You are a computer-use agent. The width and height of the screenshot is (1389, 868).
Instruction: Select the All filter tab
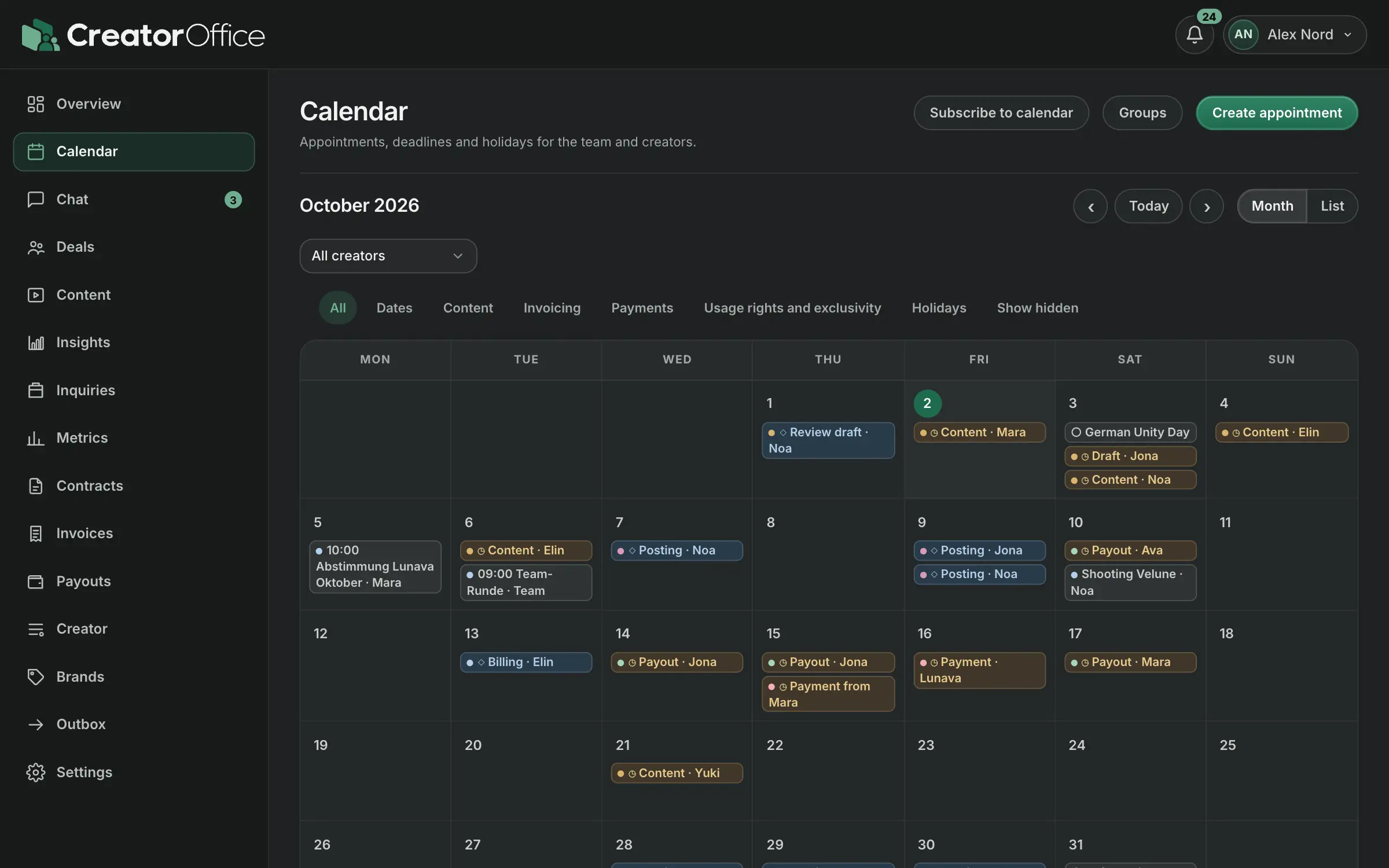click(337, 308)
